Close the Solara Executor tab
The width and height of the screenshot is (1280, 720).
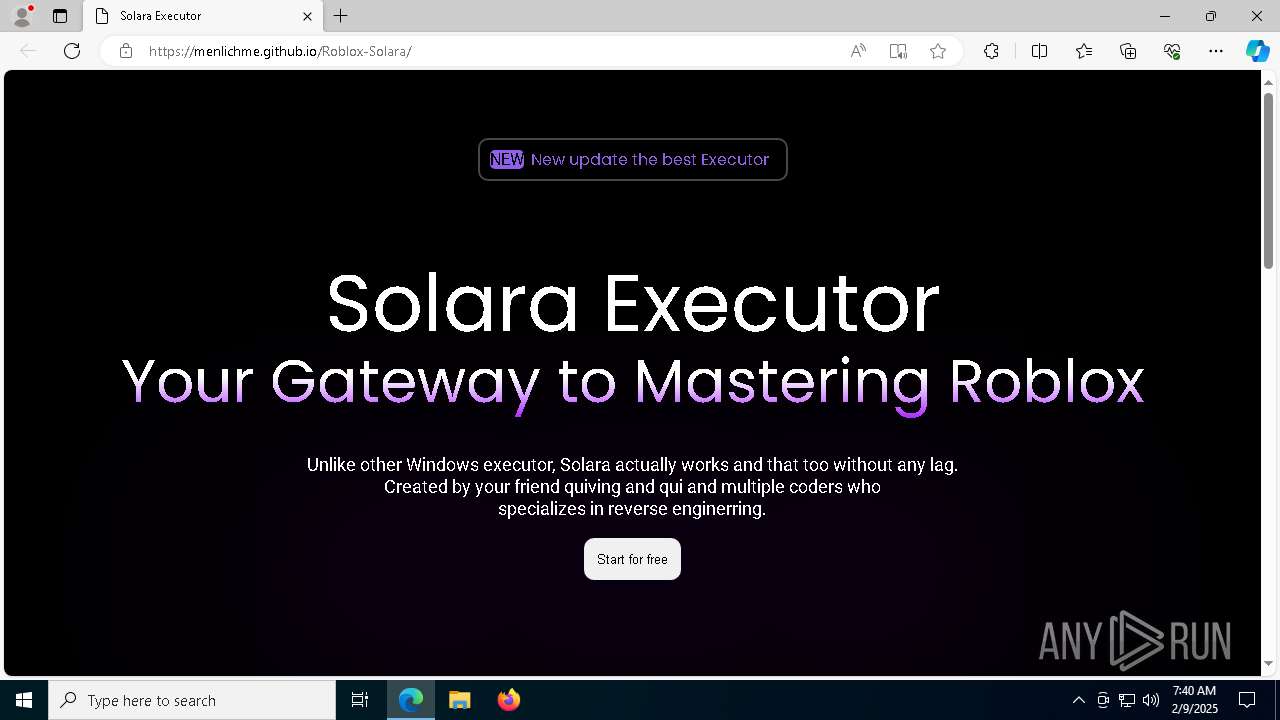tap(307, 16)
